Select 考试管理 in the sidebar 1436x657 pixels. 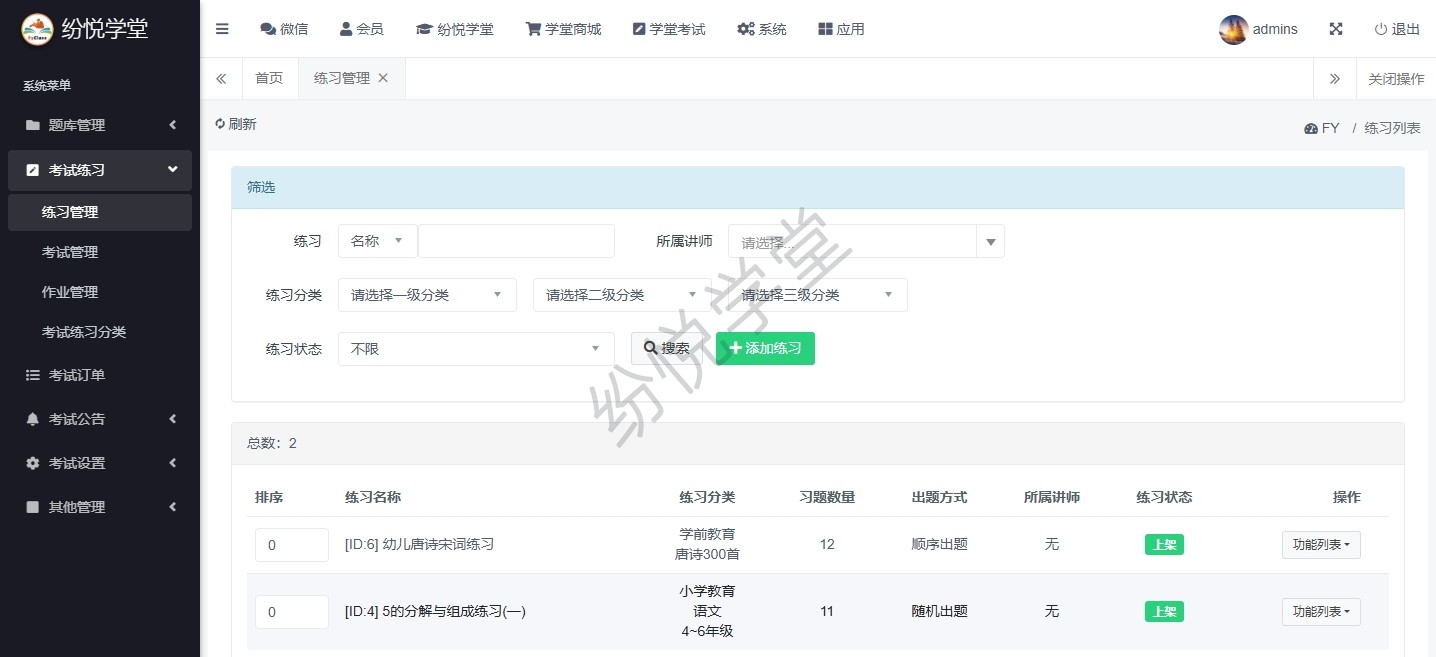click(x=70, y=252)
